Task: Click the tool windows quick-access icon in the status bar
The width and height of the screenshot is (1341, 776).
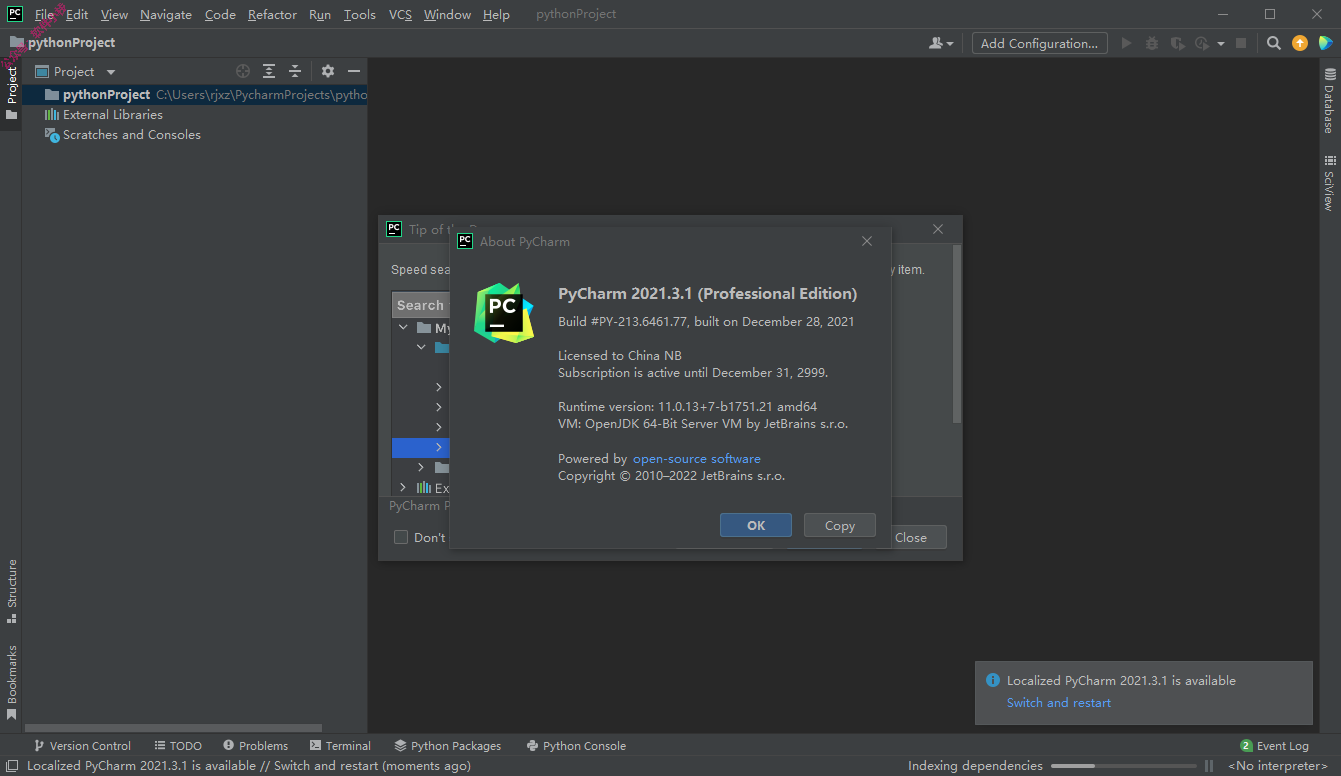Action: (11, 766)
